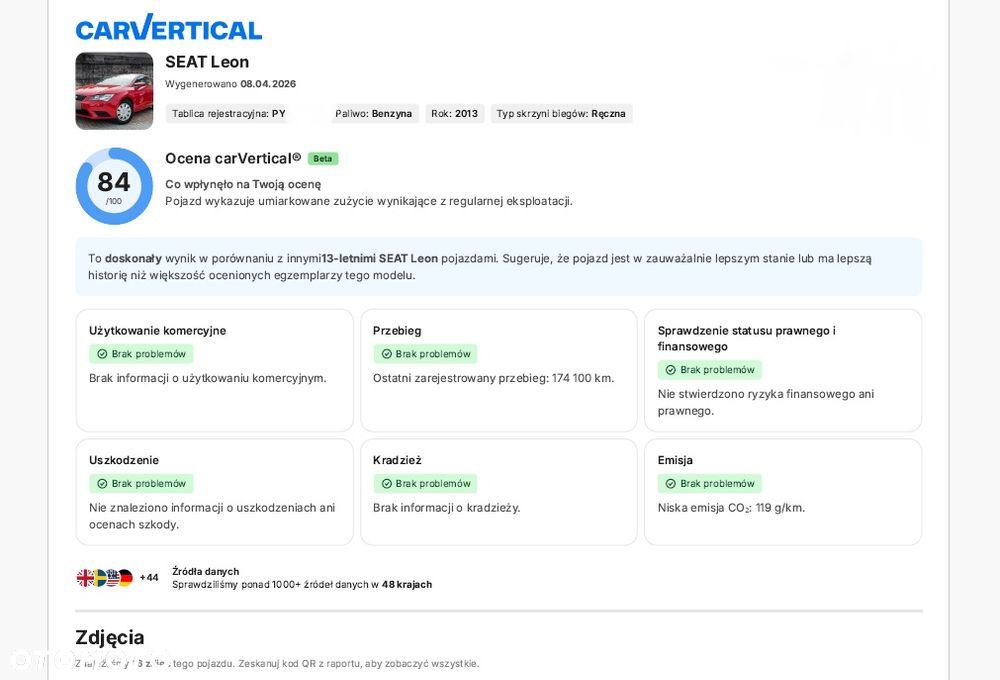1000x680 pixels.
Task: Click the German flag icon
Action: pyautogui.click(x=125, y=578)
